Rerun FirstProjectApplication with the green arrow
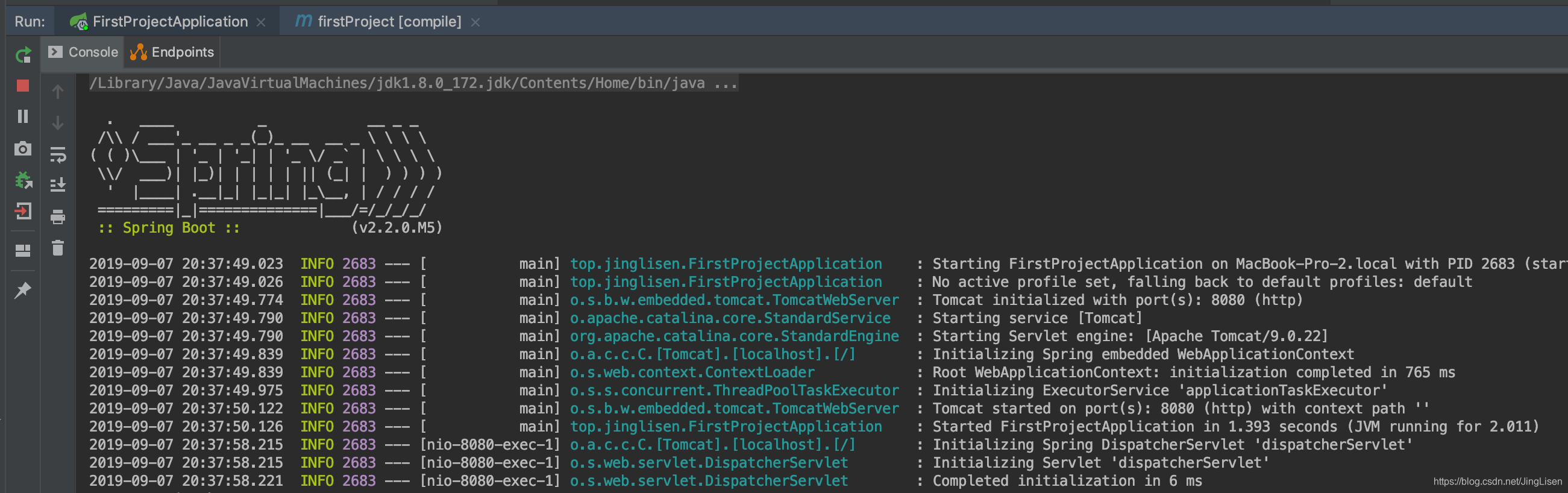This screenshot has width=1568, height=493. tap(23, 55)
